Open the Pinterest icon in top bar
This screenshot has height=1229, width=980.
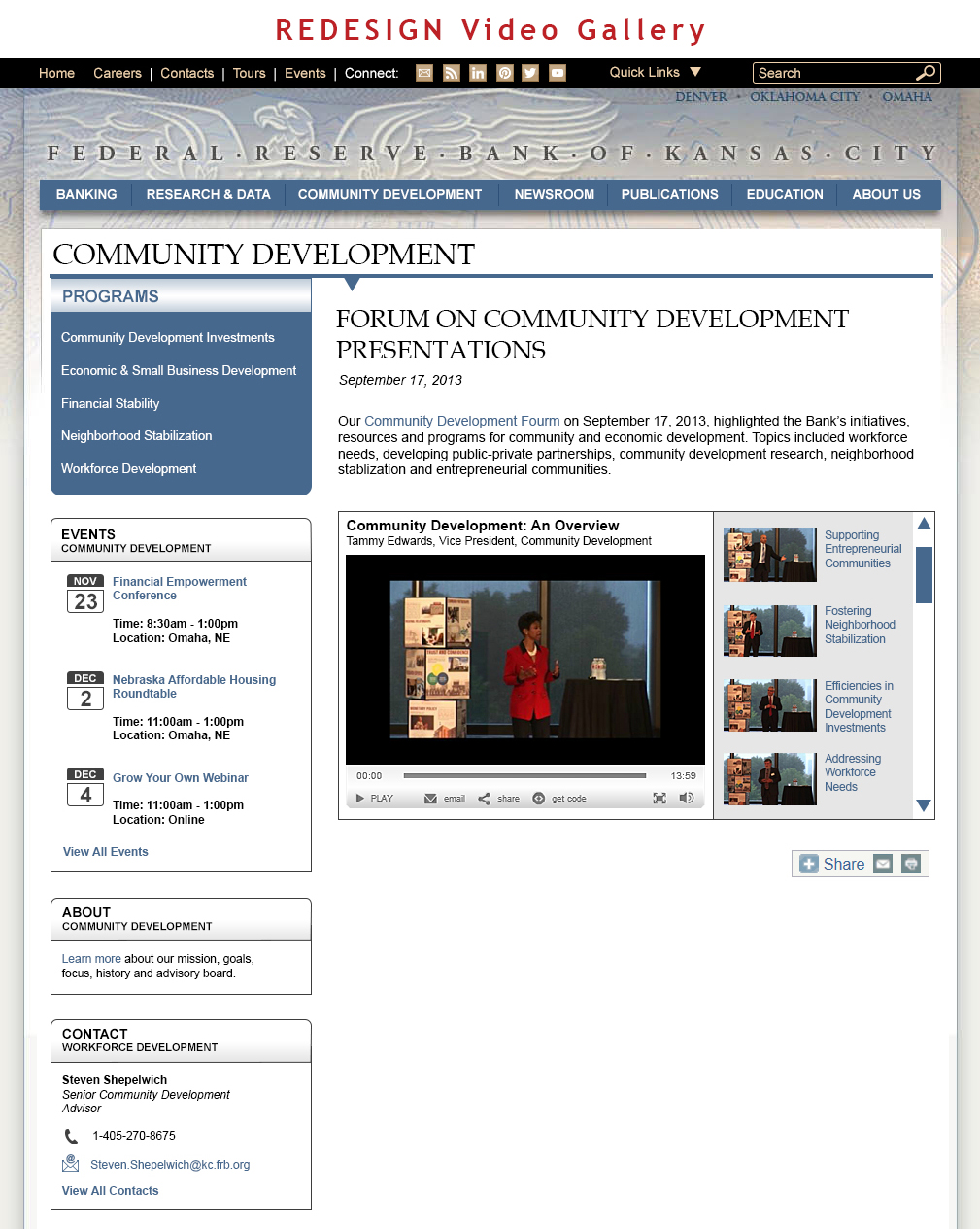504,73
